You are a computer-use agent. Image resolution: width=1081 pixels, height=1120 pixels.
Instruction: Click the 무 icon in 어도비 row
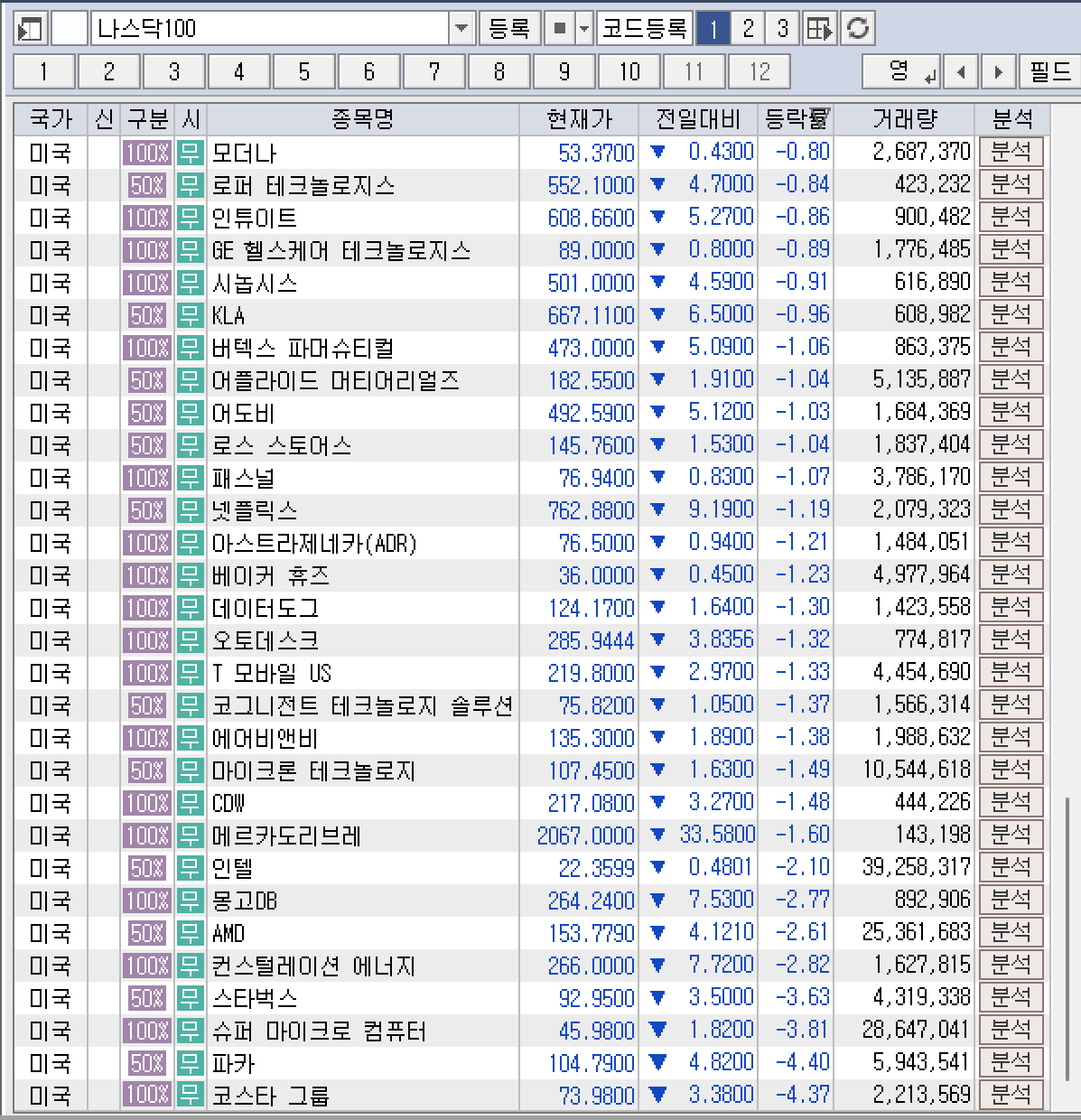pos(190,413)
